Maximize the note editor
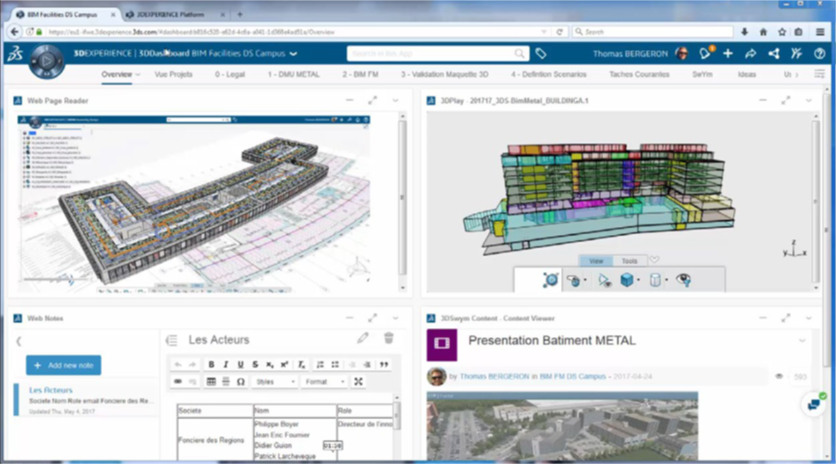Screen dimensions: 836x464 tap(358, 381)
